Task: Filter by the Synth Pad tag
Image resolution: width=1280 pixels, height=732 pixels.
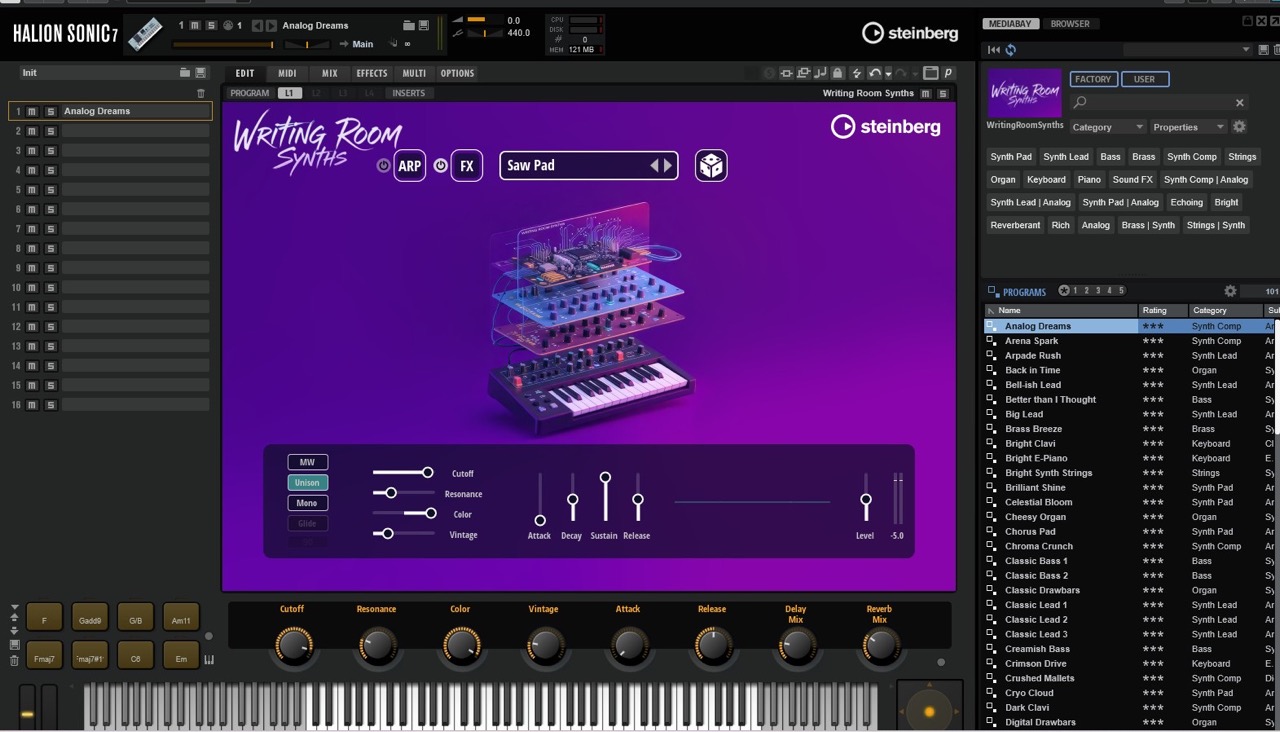Action: [x=1010, y=157]
